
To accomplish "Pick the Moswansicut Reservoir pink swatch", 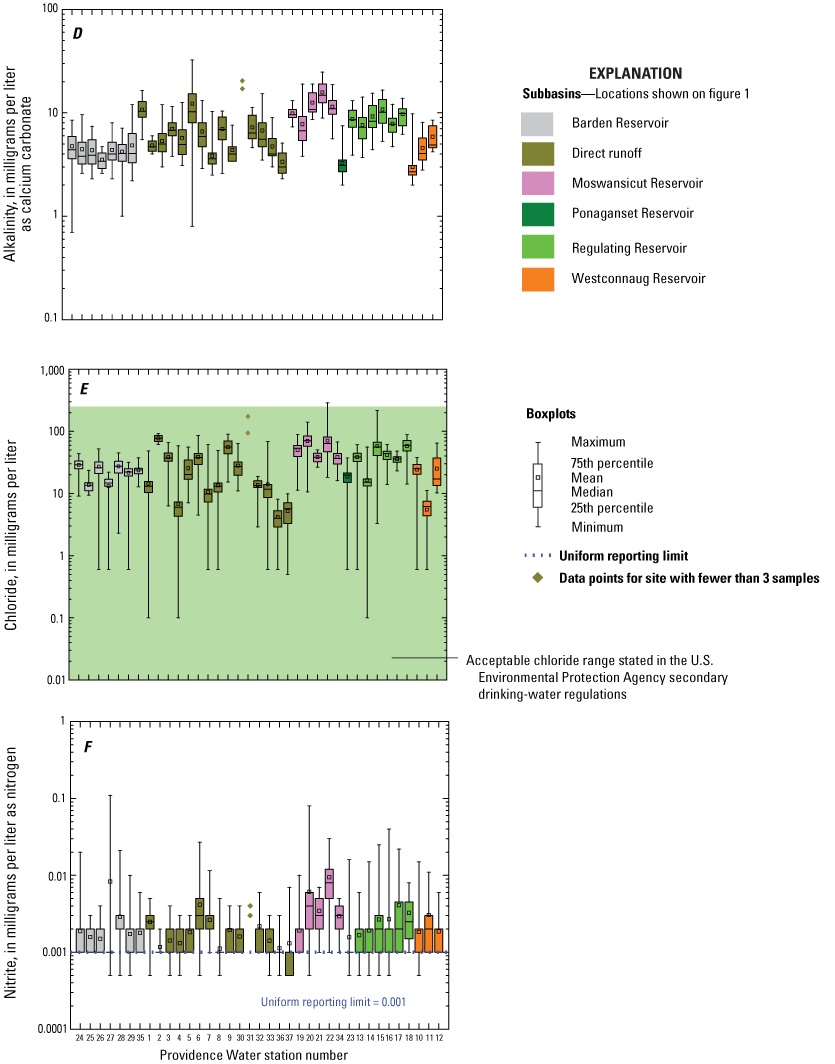I will 540,184.
